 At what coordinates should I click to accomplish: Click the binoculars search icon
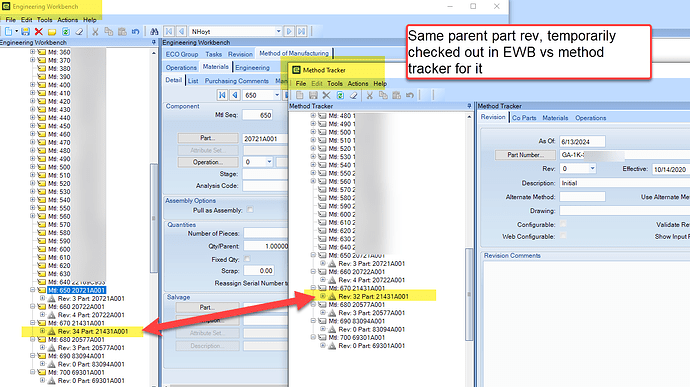[154, 32]
